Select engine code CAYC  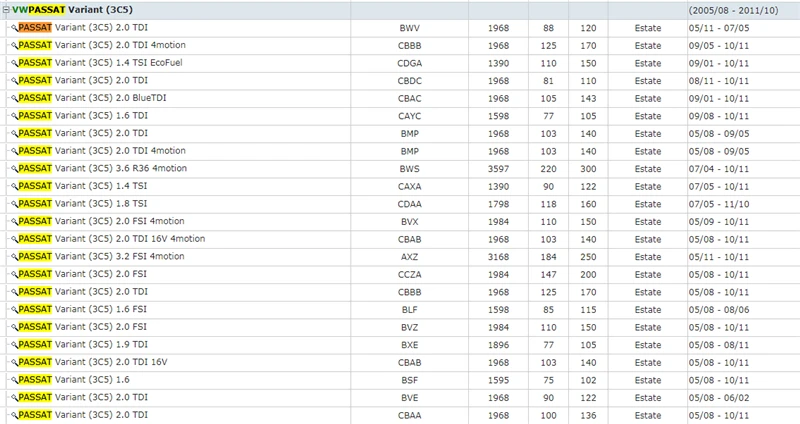[x=410, y=116]
